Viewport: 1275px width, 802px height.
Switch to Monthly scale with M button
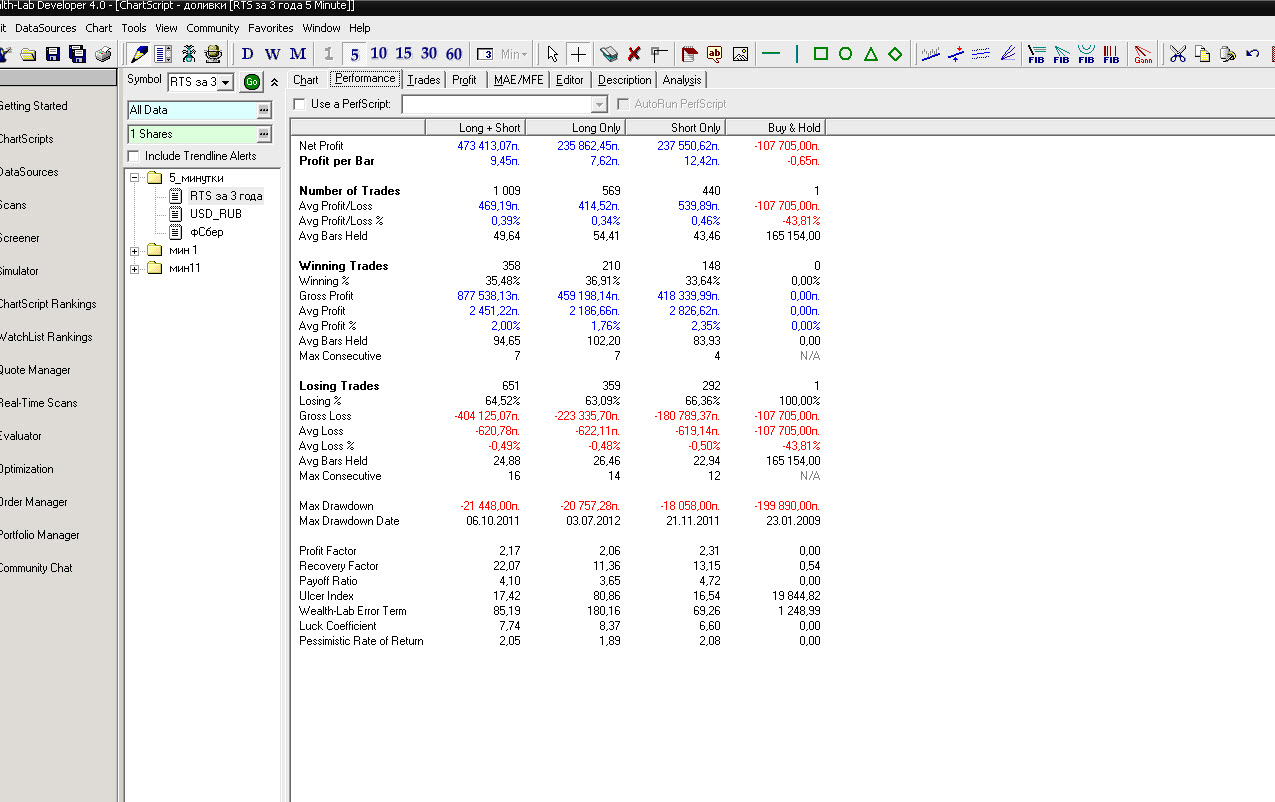[298, 54]
